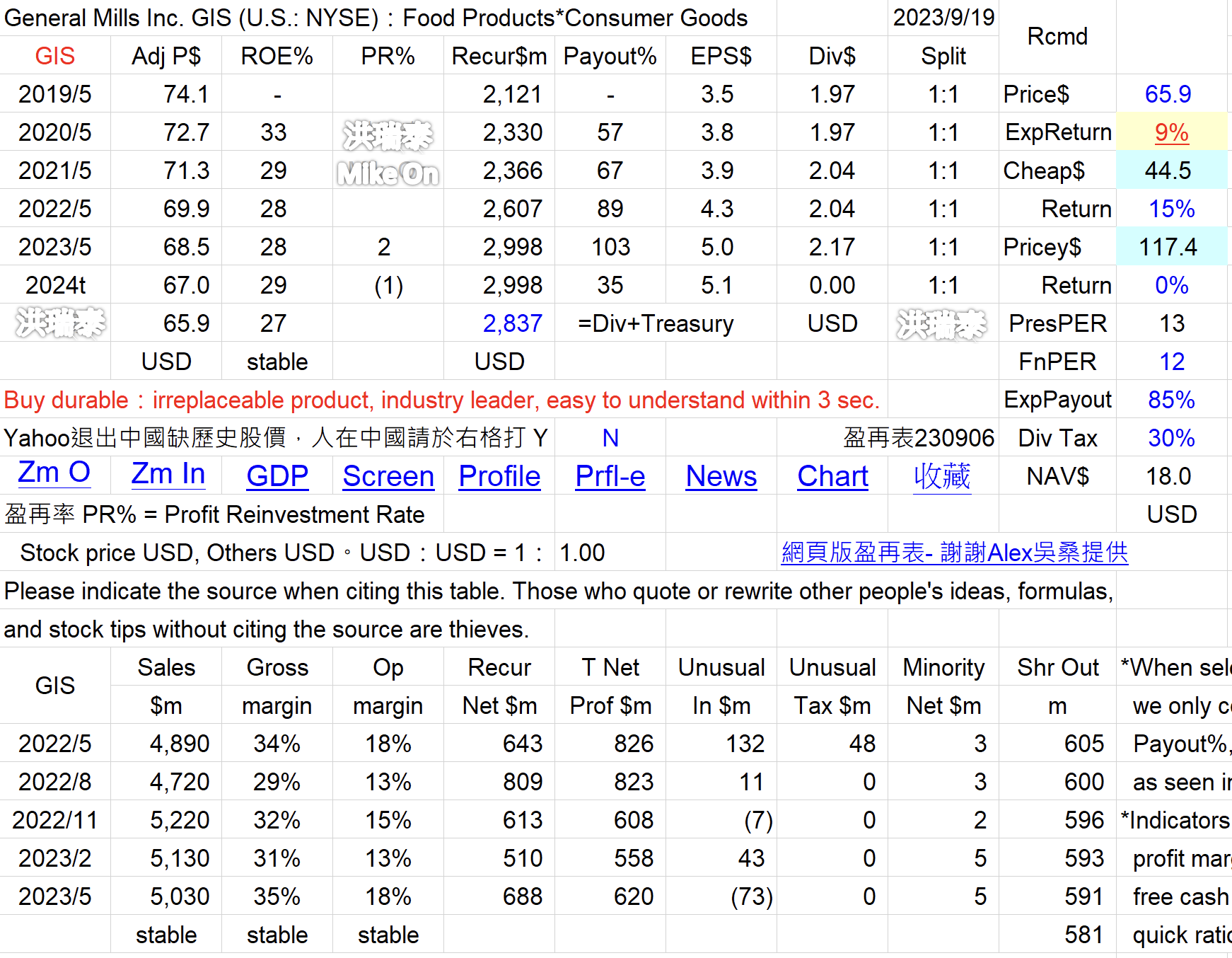Click the 2024t row label
Viewport: 1232px width, 958px height.
pos(55,285)
